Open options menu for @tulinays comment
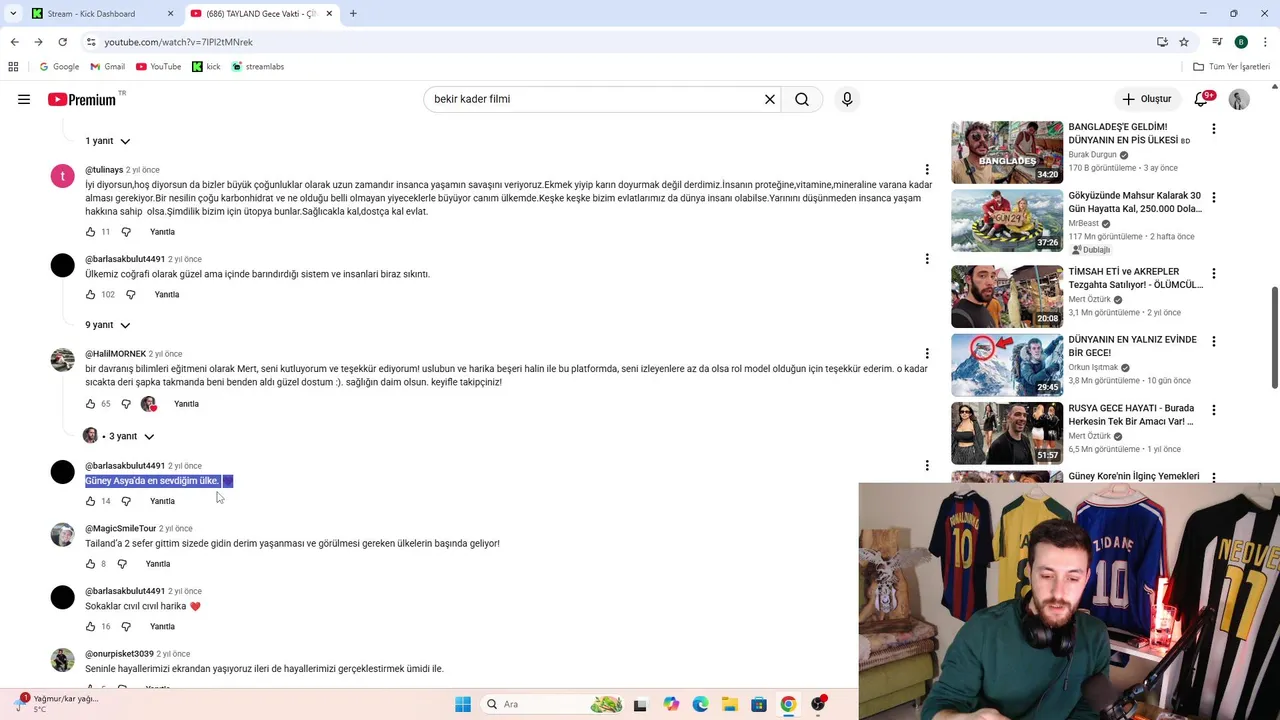 pos(927,170)
